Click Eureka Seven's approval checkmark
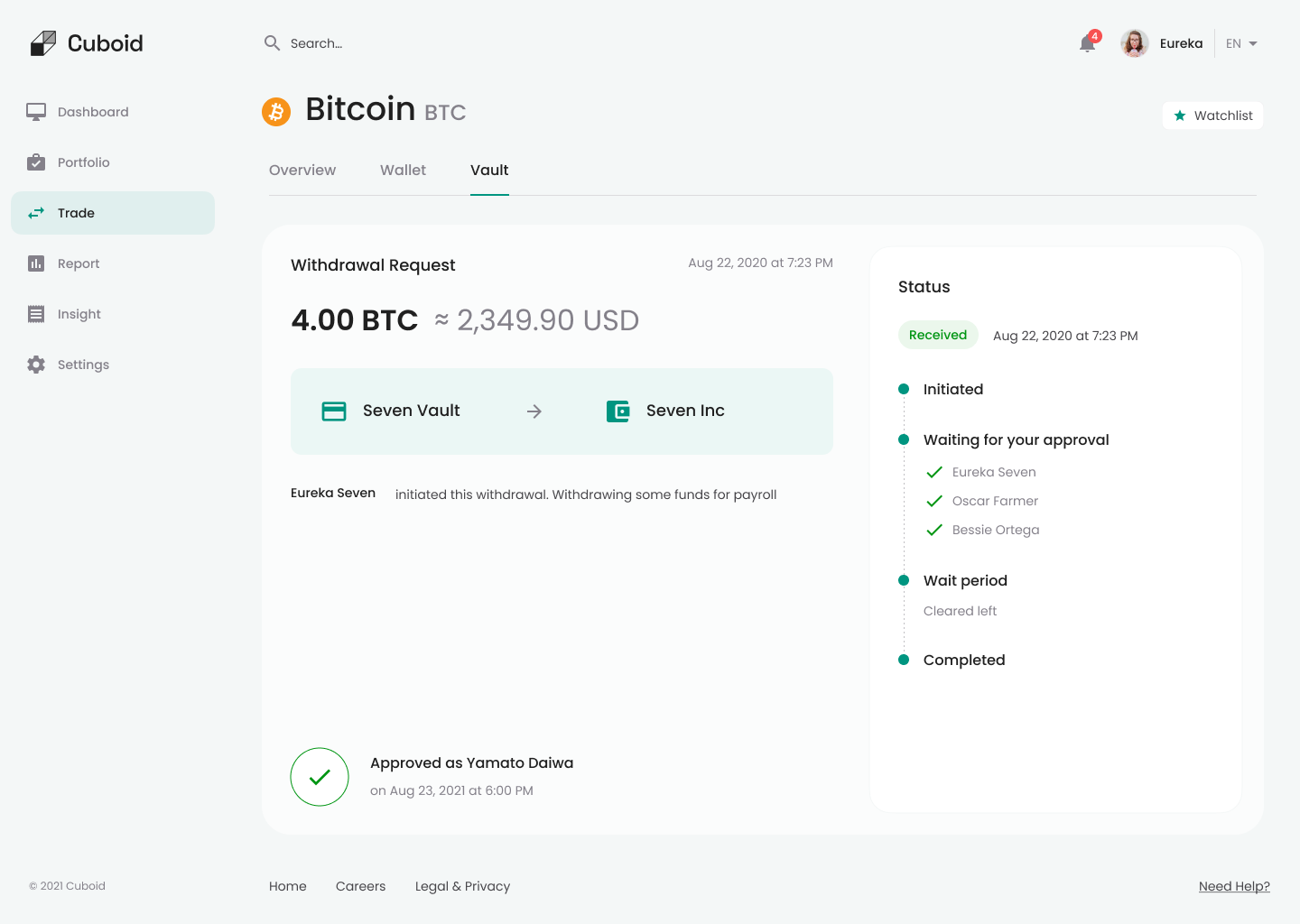Viewport: 1300px width, 924px height. pyautogui.click(x=934, y=472)
